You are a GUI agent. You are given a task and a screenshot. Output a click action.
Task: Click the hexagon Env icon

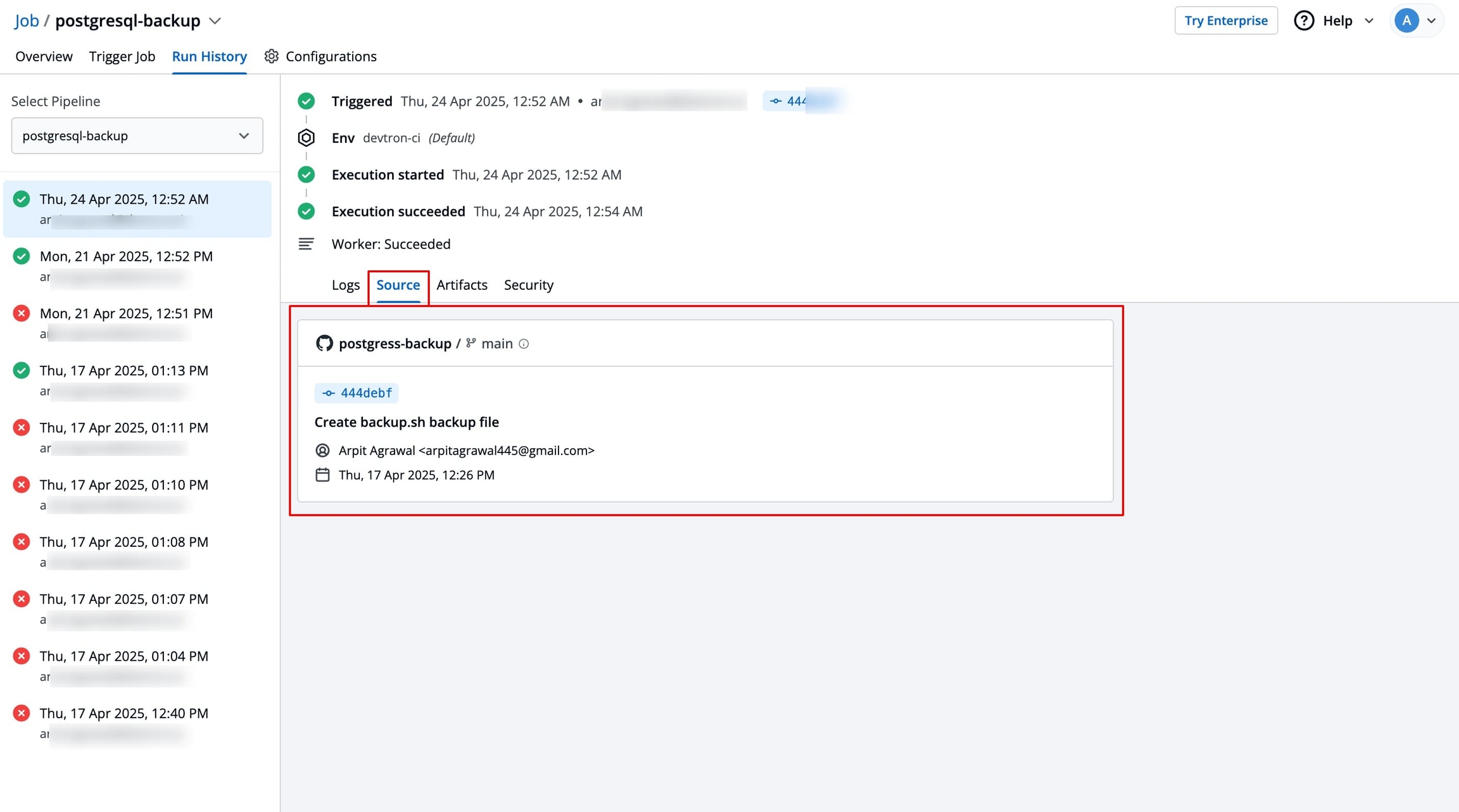[x=306, y=137]
